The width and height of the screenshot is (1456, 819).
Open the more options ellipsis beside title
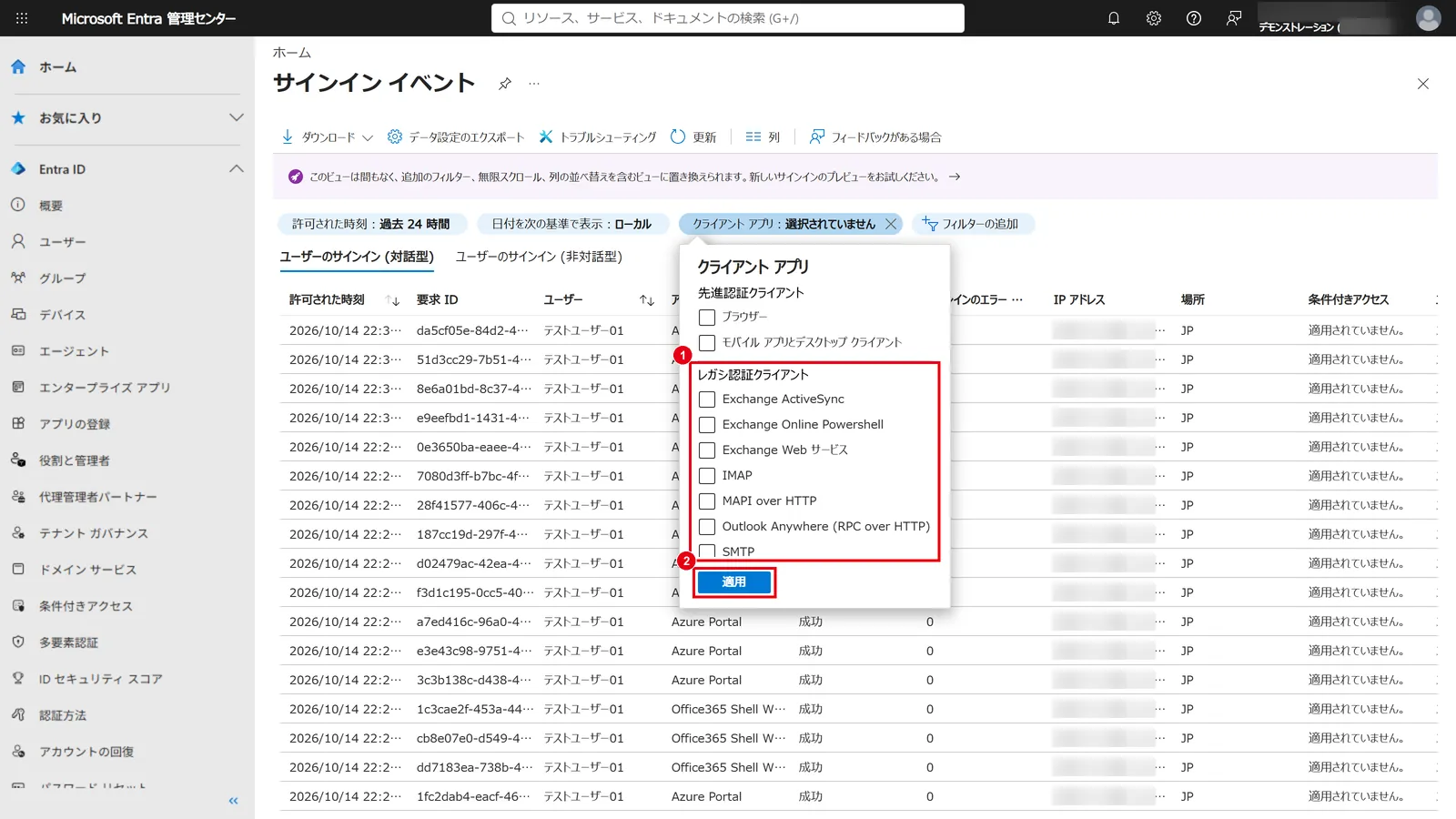(x=534, y=84)
